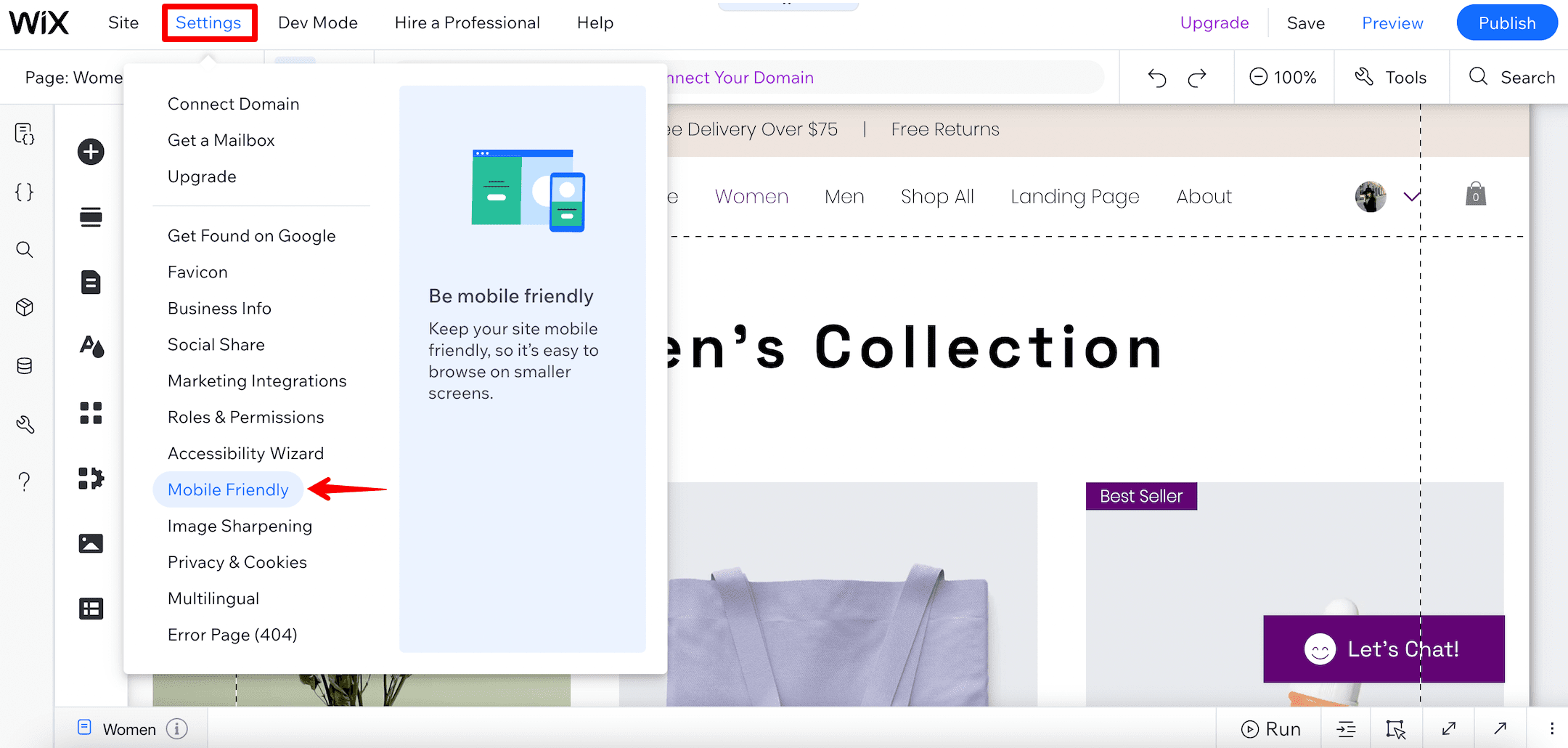Open help question mark icon in sidebar
1568x748 pixels.
(x=25, y=481)
